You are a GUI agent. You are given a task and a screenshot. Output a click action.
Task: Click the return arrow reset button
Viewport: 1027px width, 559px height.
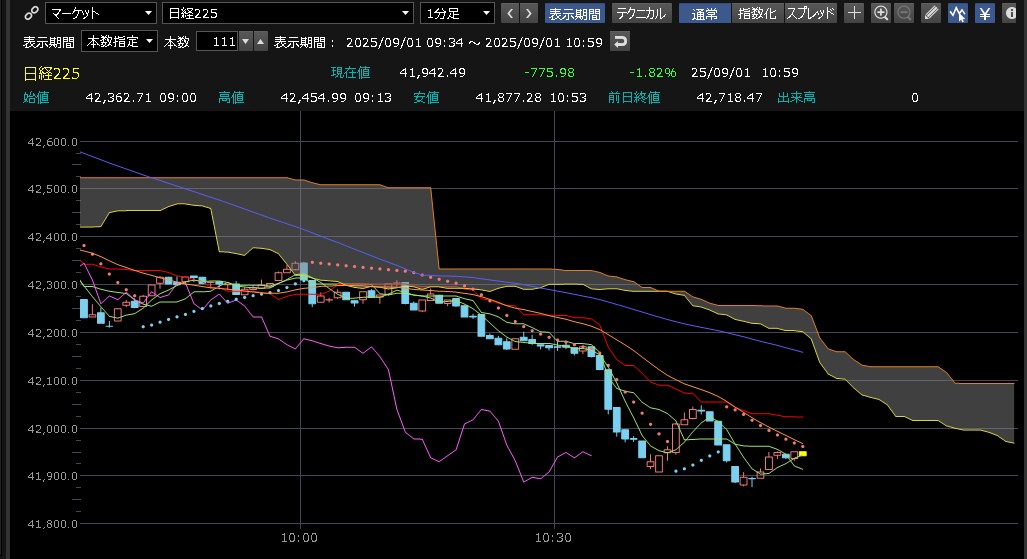click(620, 42)
